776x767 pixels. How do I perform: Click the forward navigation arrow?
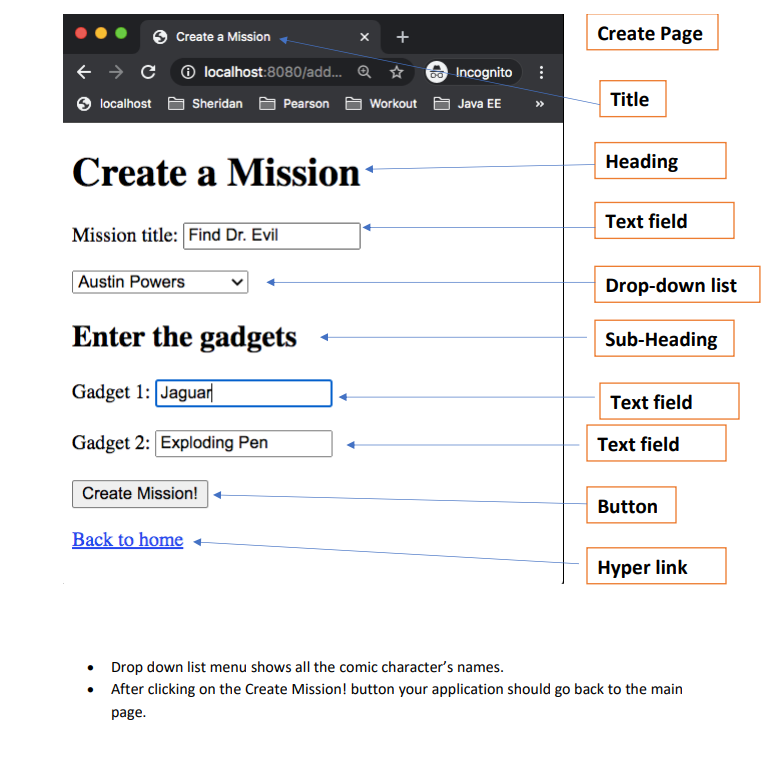point(116,72)
